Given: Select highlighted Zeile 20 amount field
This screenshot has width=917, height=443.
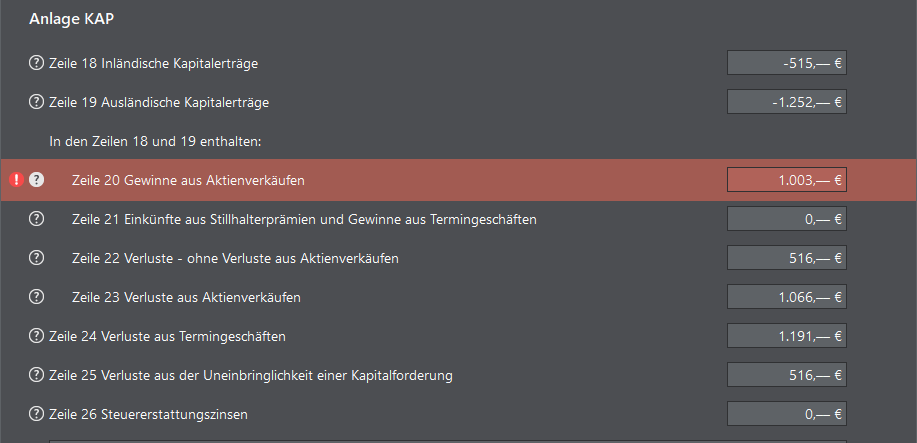Looking at the screenshot, I should [x=786, y=180].
